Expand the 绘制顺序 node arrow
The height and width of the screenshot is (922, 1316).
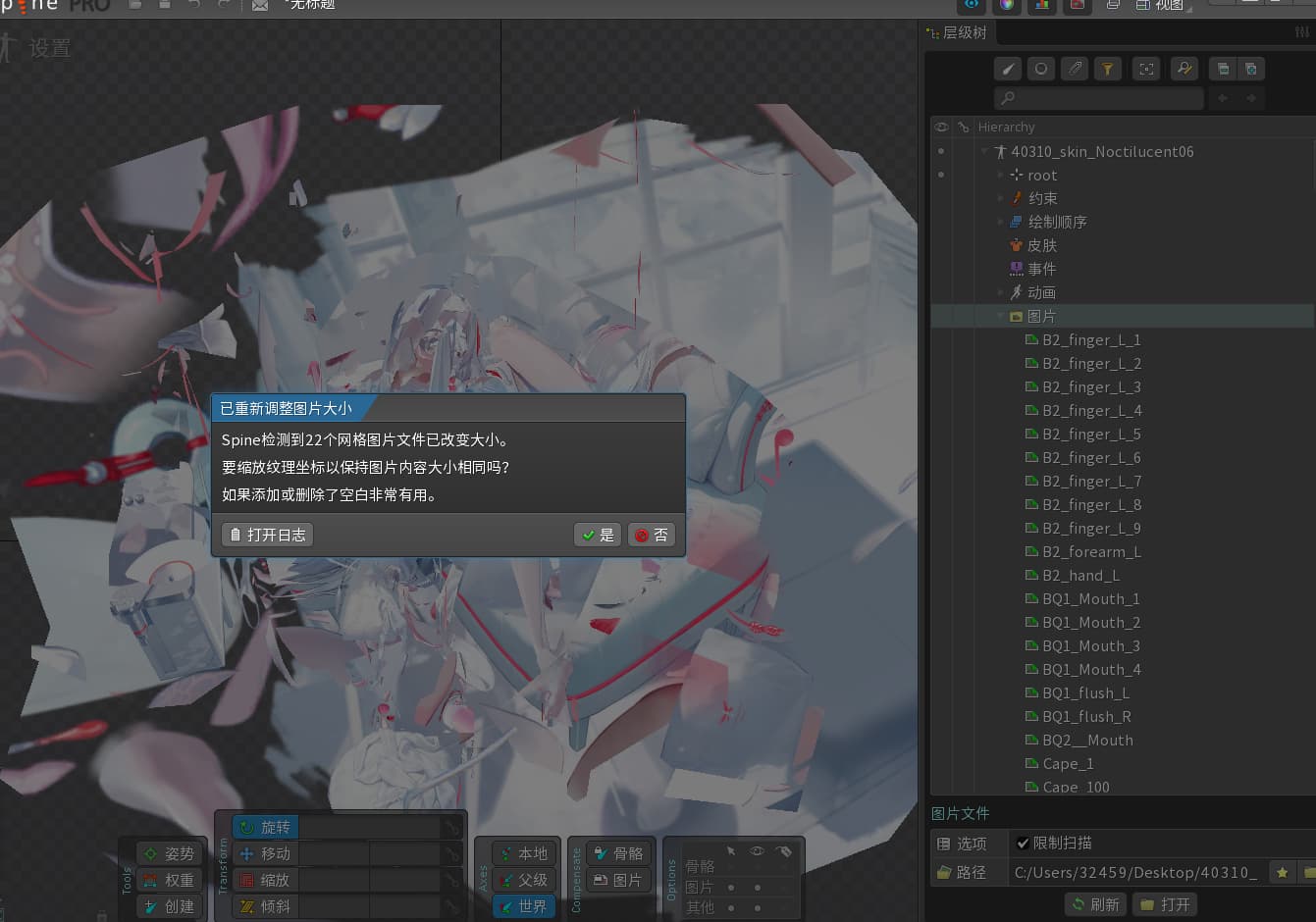(1000, 222)
